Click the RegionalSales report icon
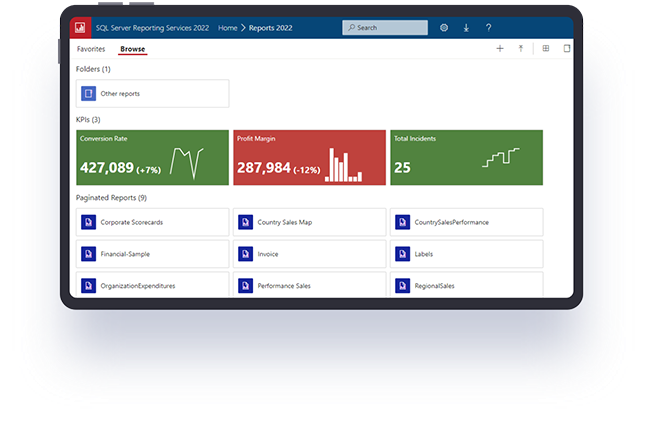The height and width of the screenshot is (422, 647). (x=402, y=286)
